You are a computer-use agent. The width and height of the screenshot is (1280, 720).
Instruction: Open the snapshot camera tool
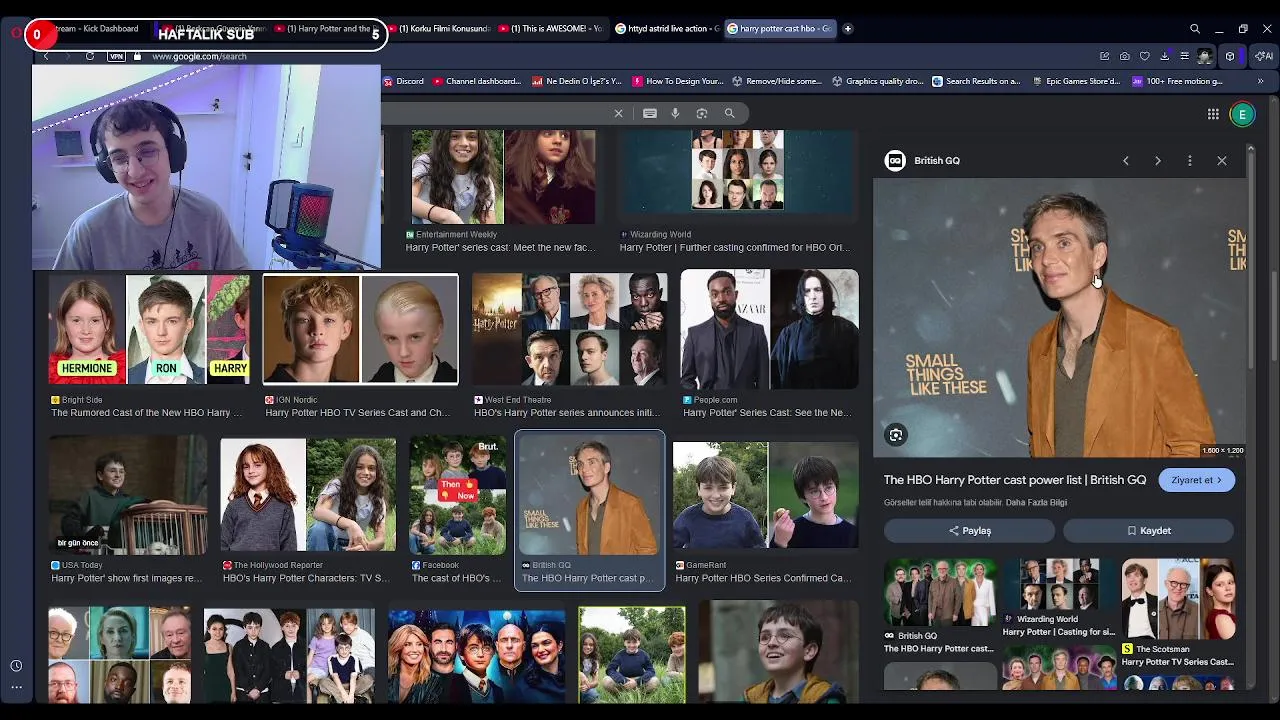[x=1125, y=56]
